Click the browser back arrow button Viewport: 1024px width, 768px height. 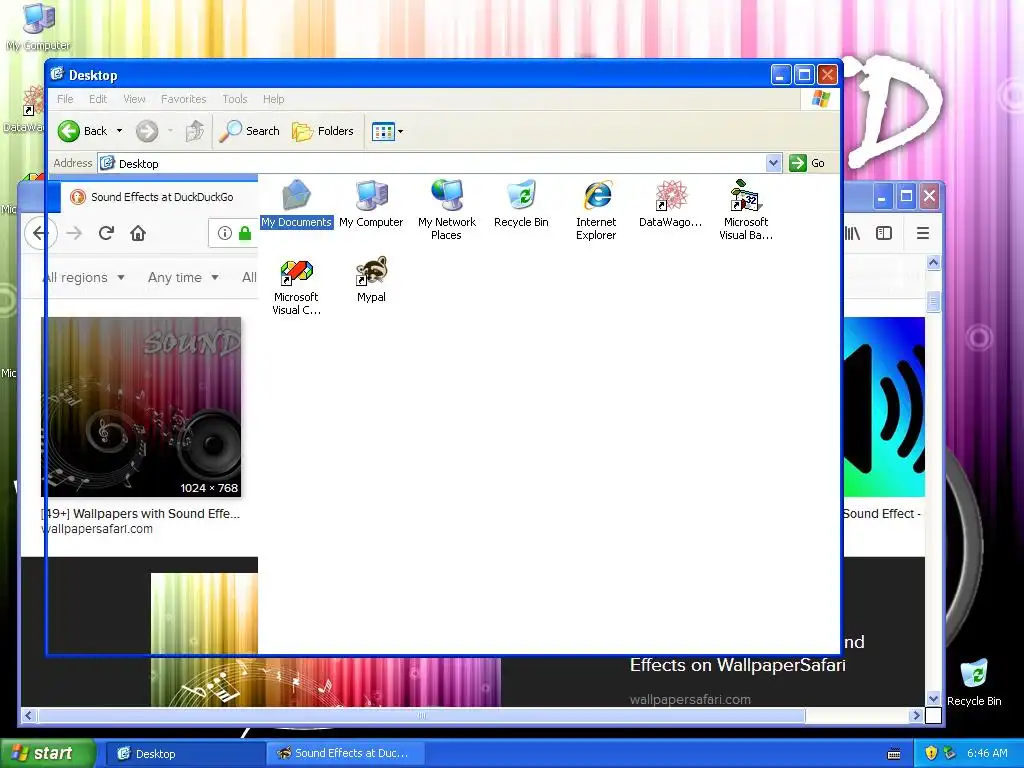point(40,233)
